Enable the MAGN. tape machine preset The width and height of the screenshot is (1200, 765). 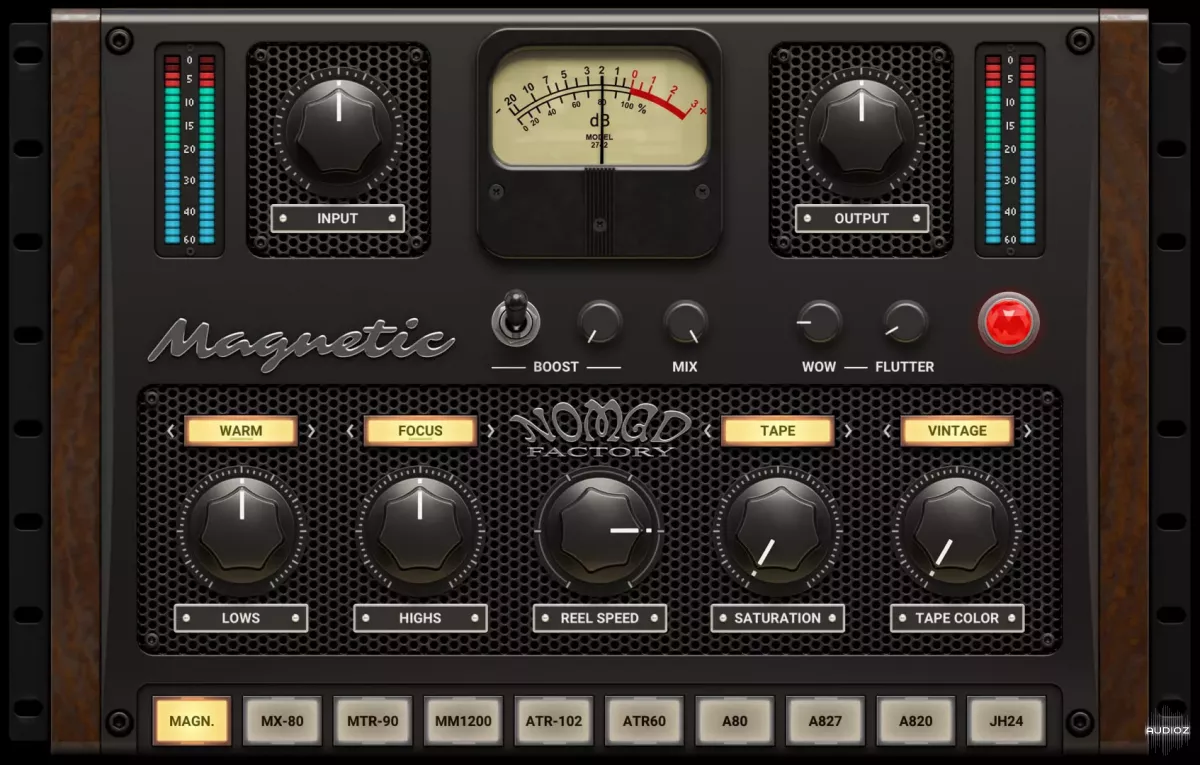pos(192,720)
